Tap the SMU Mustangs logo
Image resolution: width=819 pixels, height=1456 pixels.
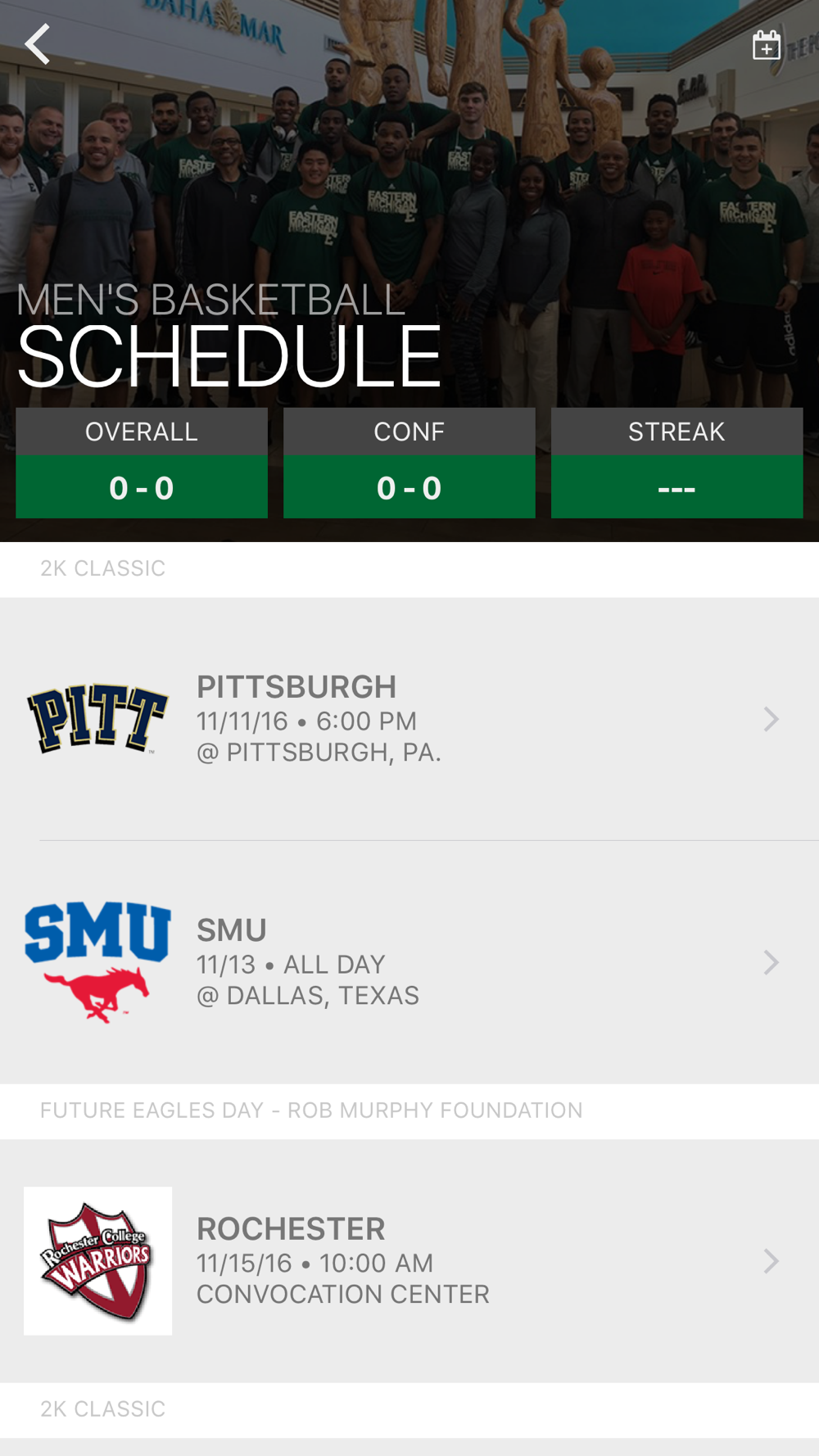pos(97,961)
